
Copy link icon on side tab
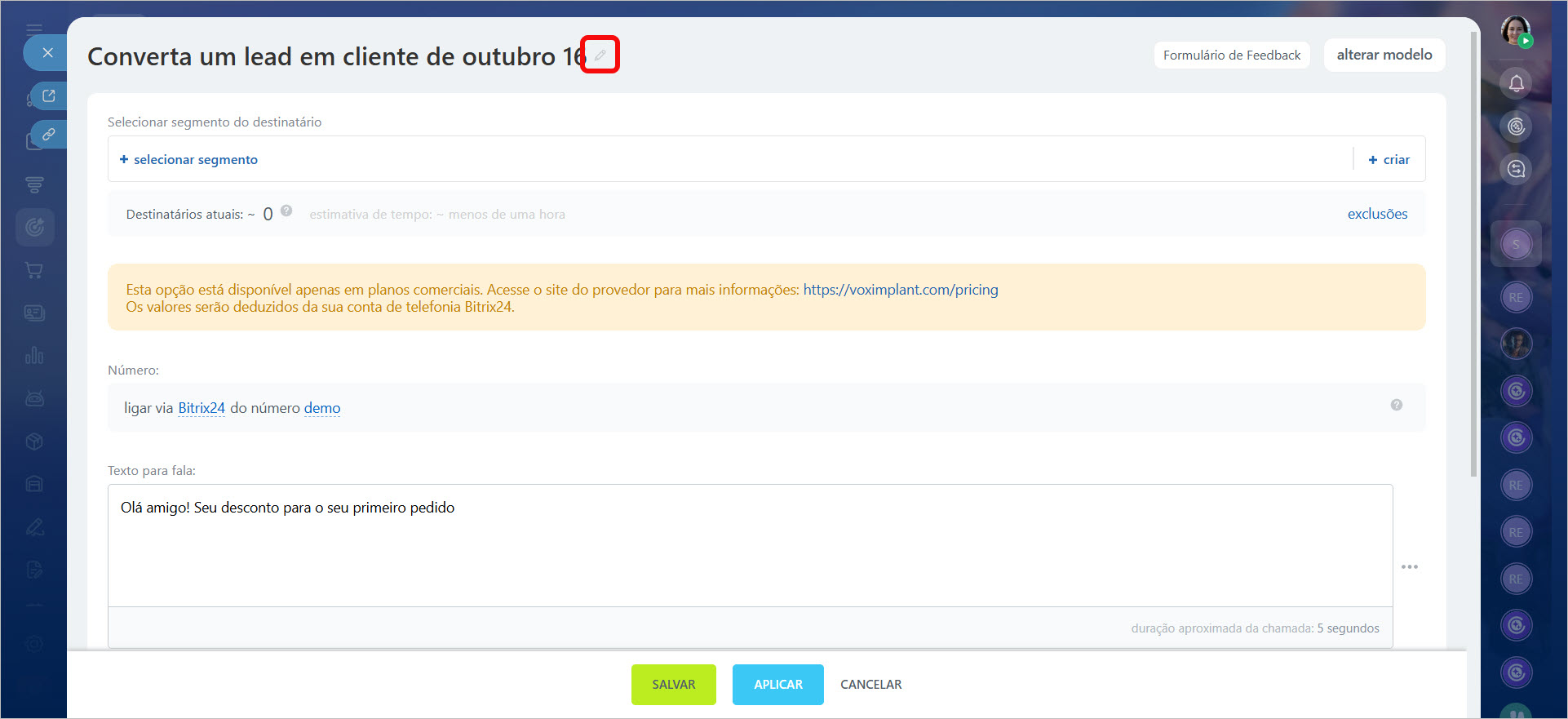(49, 135)
